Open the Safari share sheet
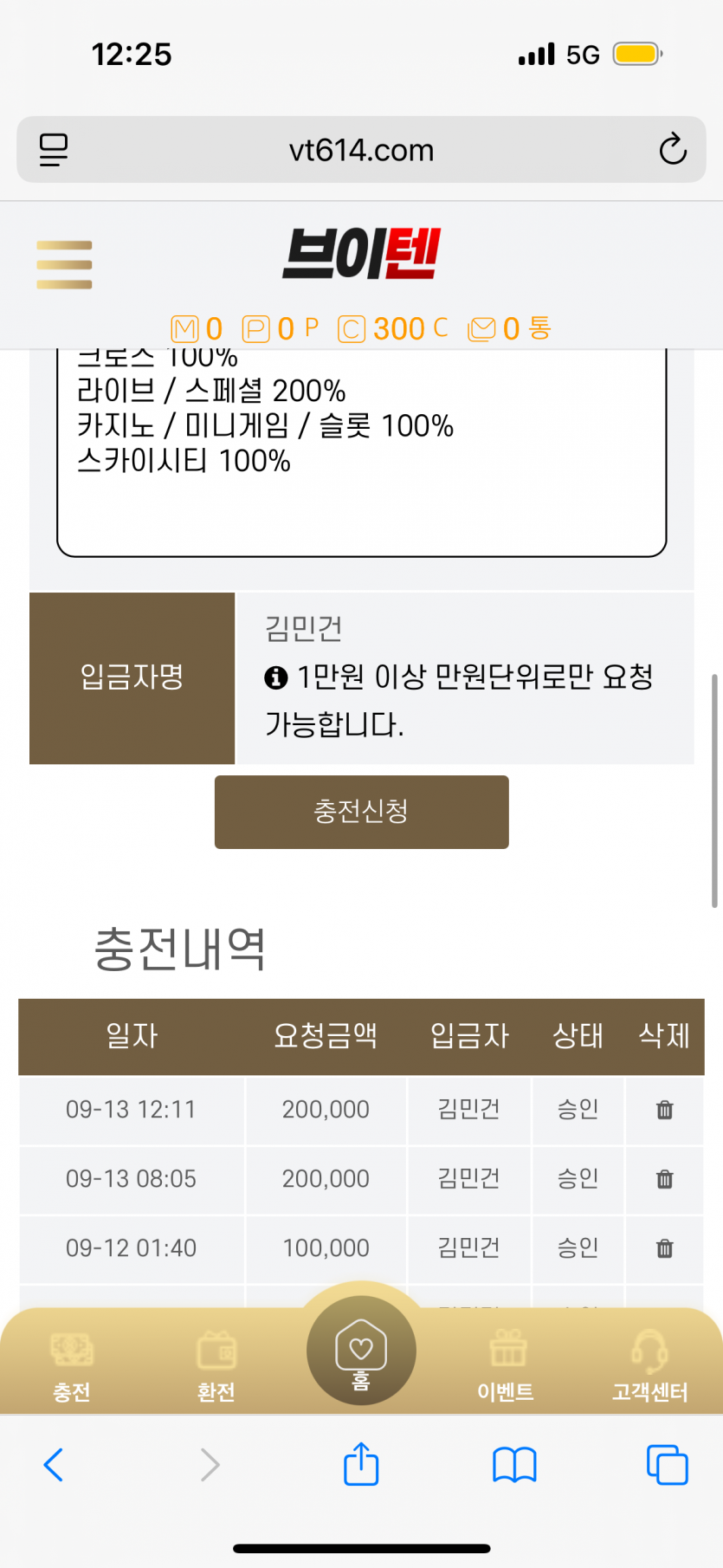The width and height of the screenshot is (723, 1568). (361, 1463)
